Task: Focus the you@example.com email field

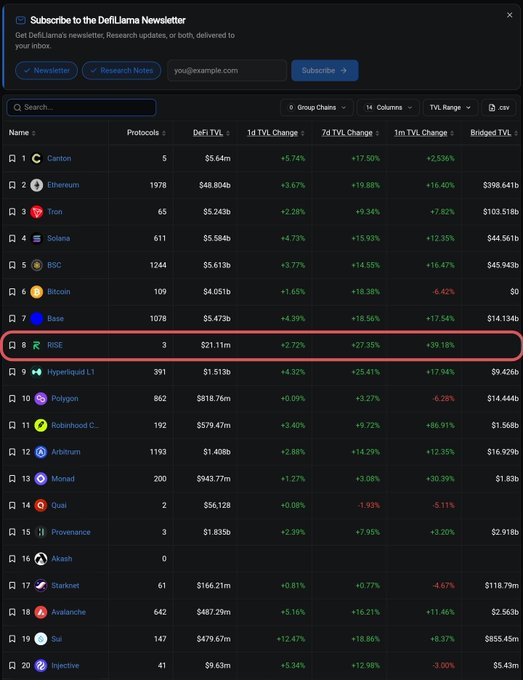Action: pyautogui.click(x=227, y=70)
